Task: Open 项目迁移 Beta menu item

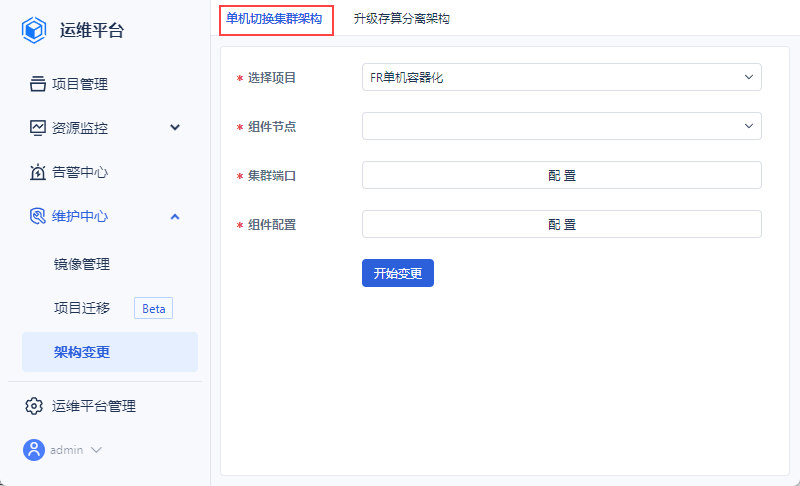Action: coord(82,308)
